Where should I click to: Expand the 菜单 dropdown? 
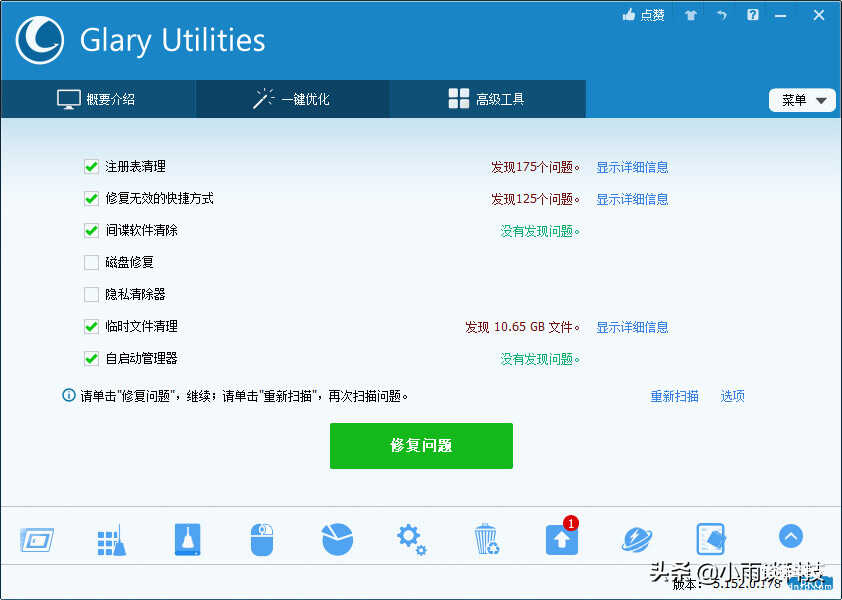[x=802, y=100]
